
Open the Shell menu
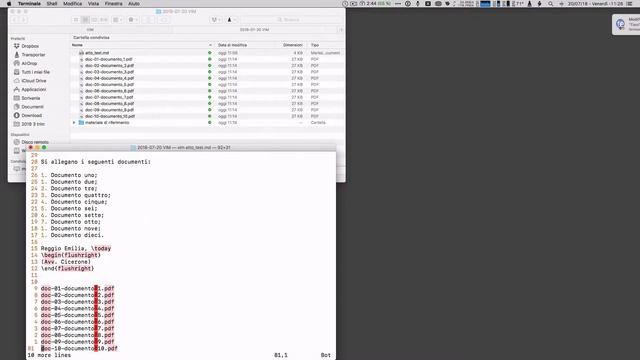click(x=52, y=4)
